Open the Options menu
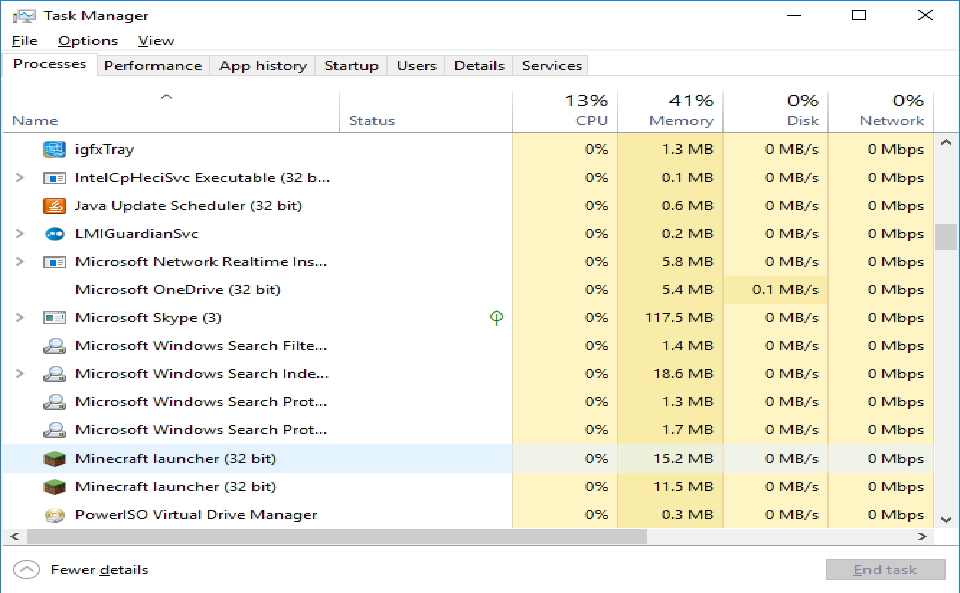This screenshot has height=593, width=960. click(88, 41)
